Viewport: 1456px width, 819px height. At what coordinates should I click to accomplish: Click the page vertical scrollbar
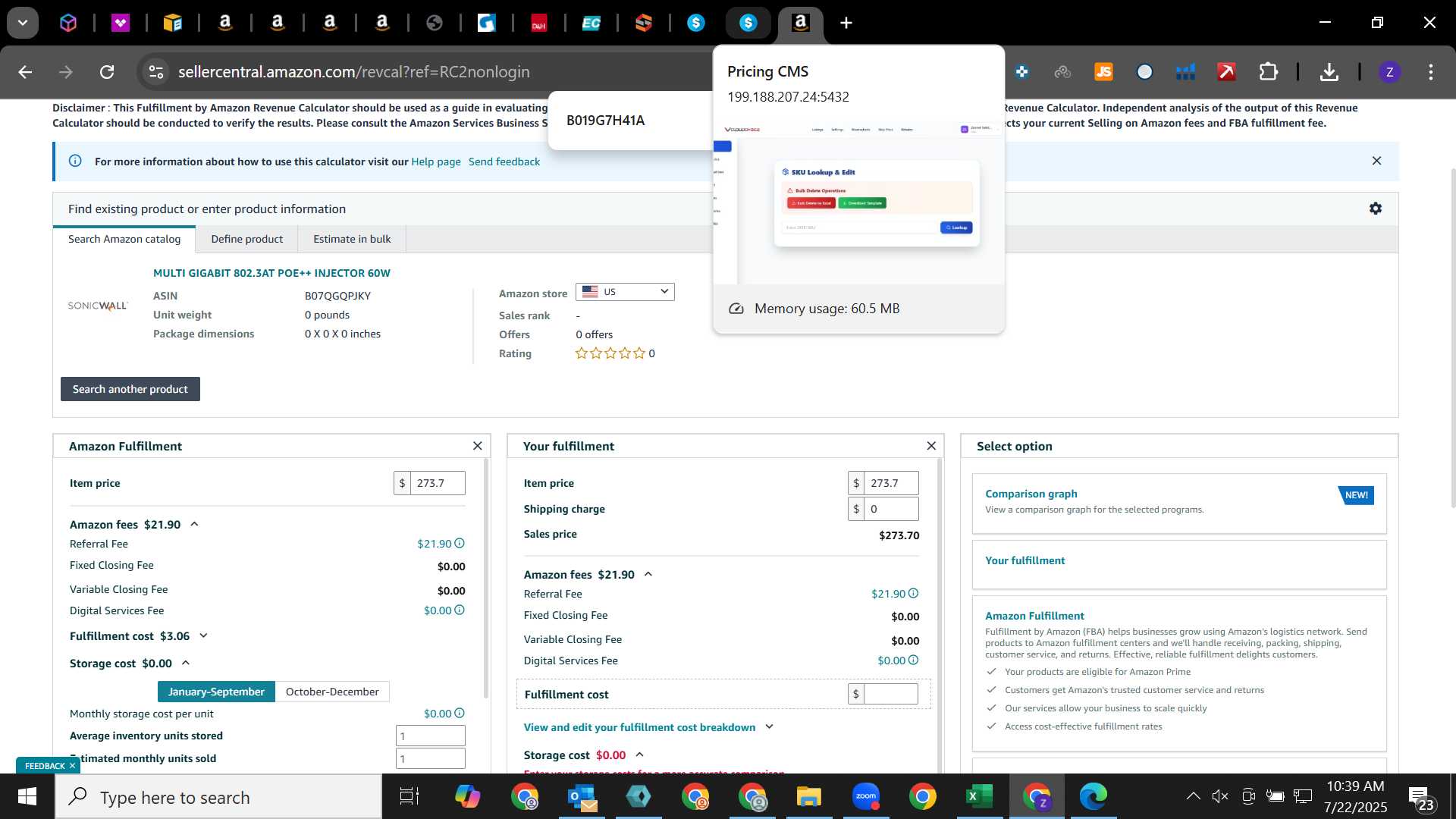(x=1452, y=337)
